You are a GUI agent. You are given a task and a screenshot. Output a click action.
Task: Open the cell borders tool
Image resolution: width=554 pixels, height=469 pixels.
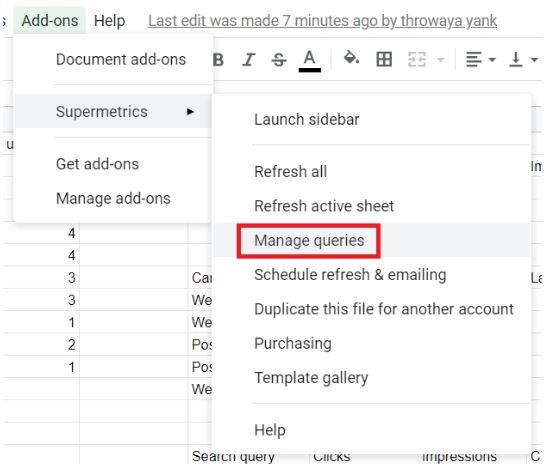(384, 59)
